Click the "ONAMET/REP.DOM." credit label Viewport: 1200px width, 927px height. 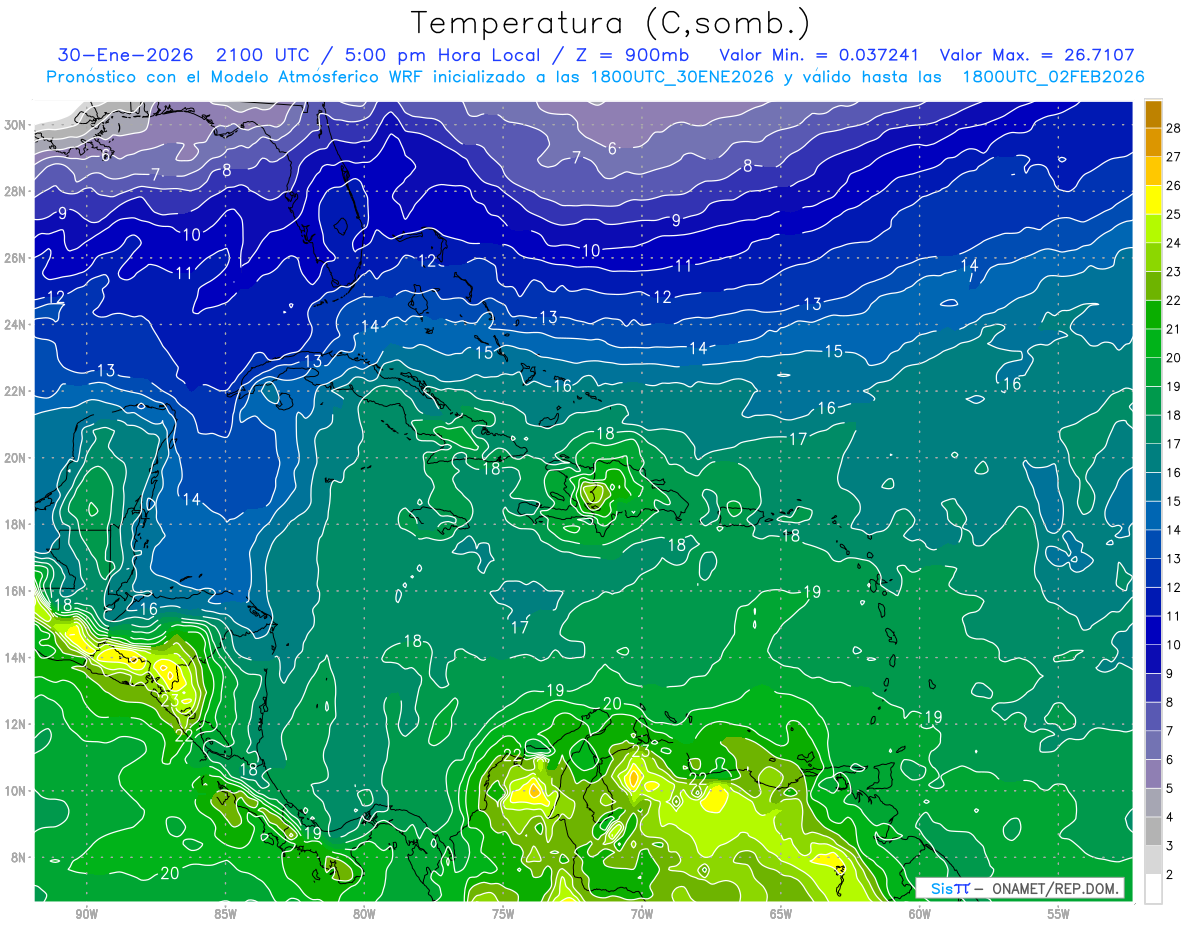click(x=1054, y=888)
